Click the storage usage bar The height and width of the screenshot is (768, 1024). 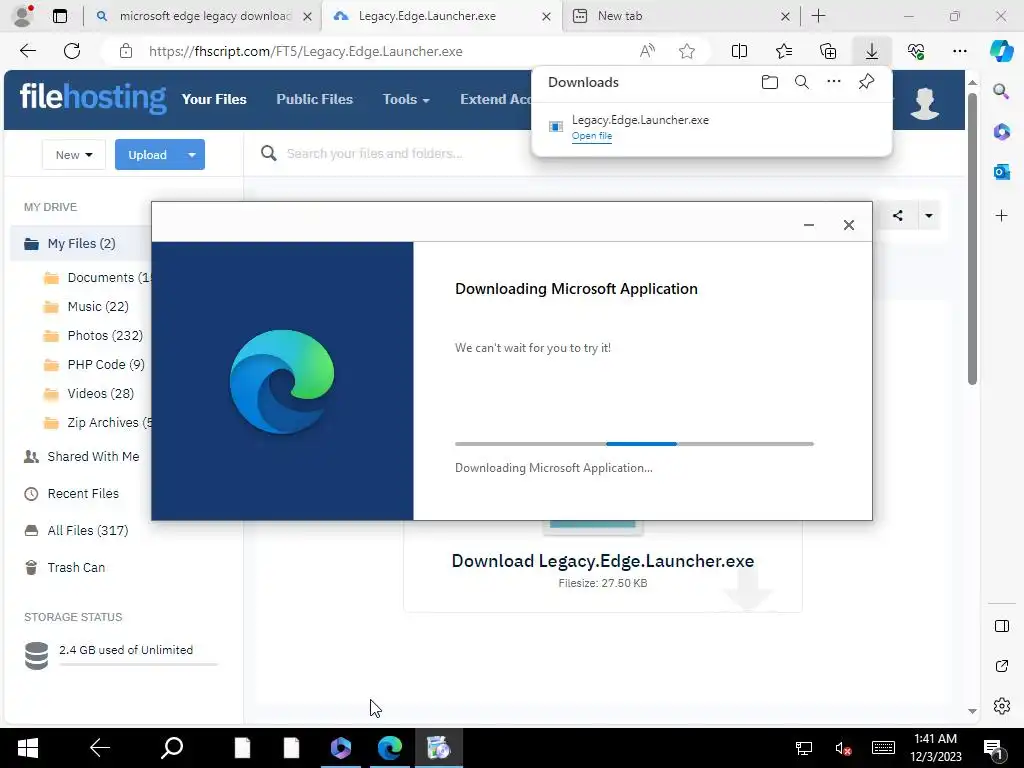tap(138, 665)
